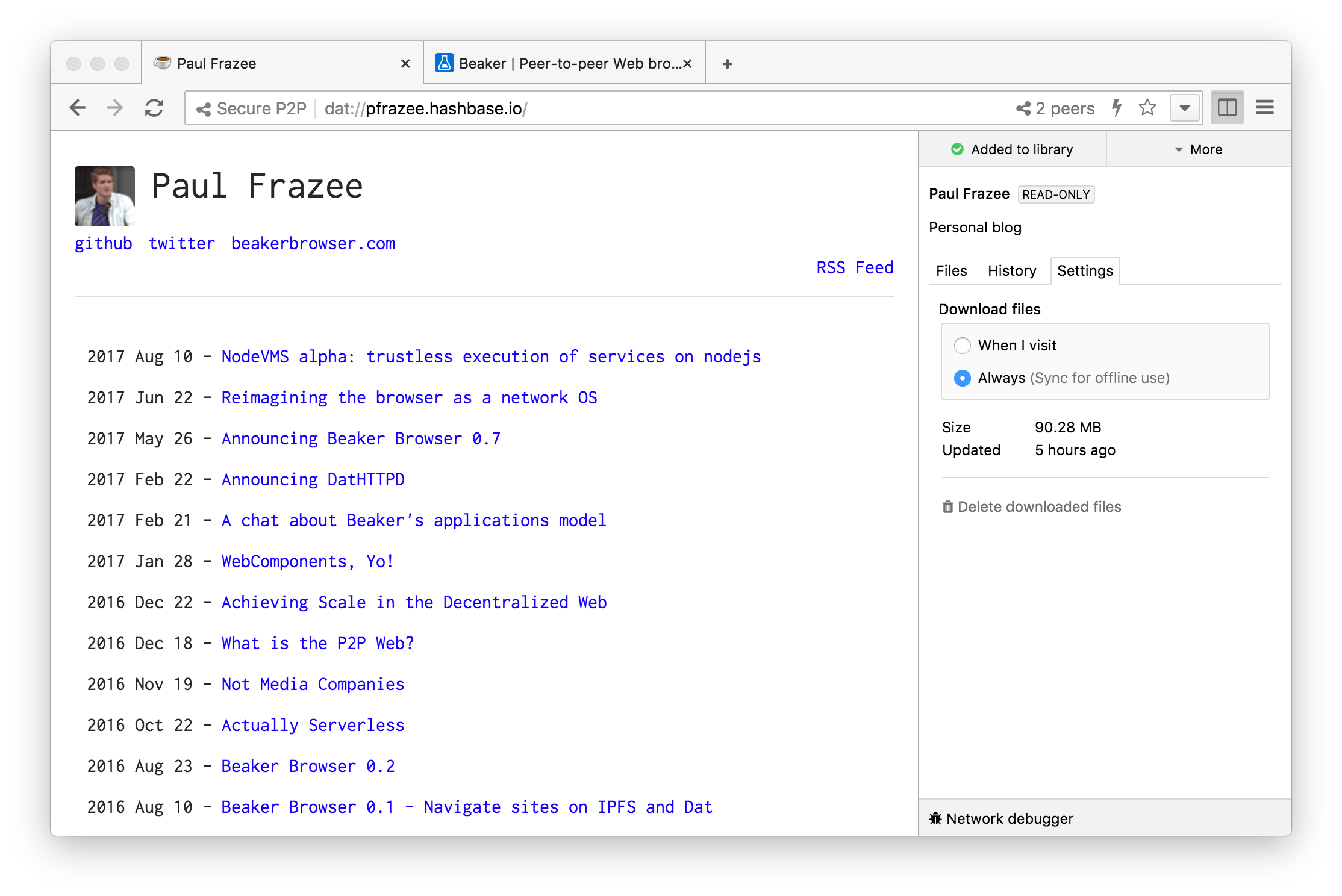1342x896 pixels.
Task: Open the github link
Action: 104,243
